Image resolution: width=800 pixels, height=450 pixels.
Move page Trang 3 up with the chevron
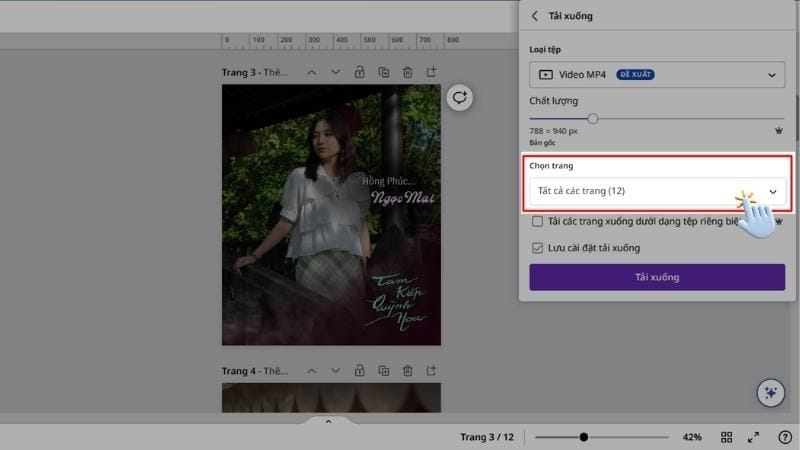click(x=311, y=72)
